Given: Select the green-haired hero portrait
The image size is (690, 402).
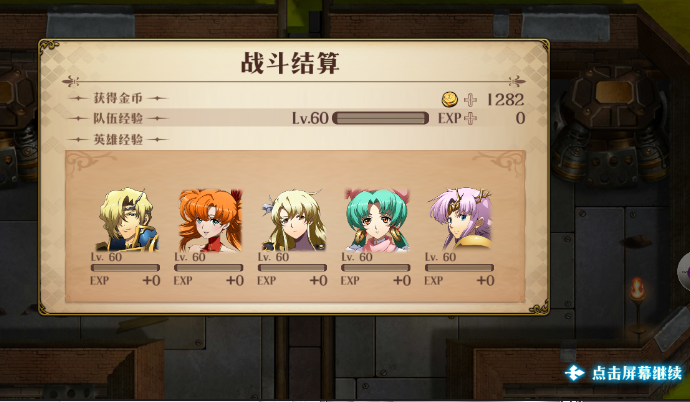Looking at the screenshot, I should coord(378,219).
